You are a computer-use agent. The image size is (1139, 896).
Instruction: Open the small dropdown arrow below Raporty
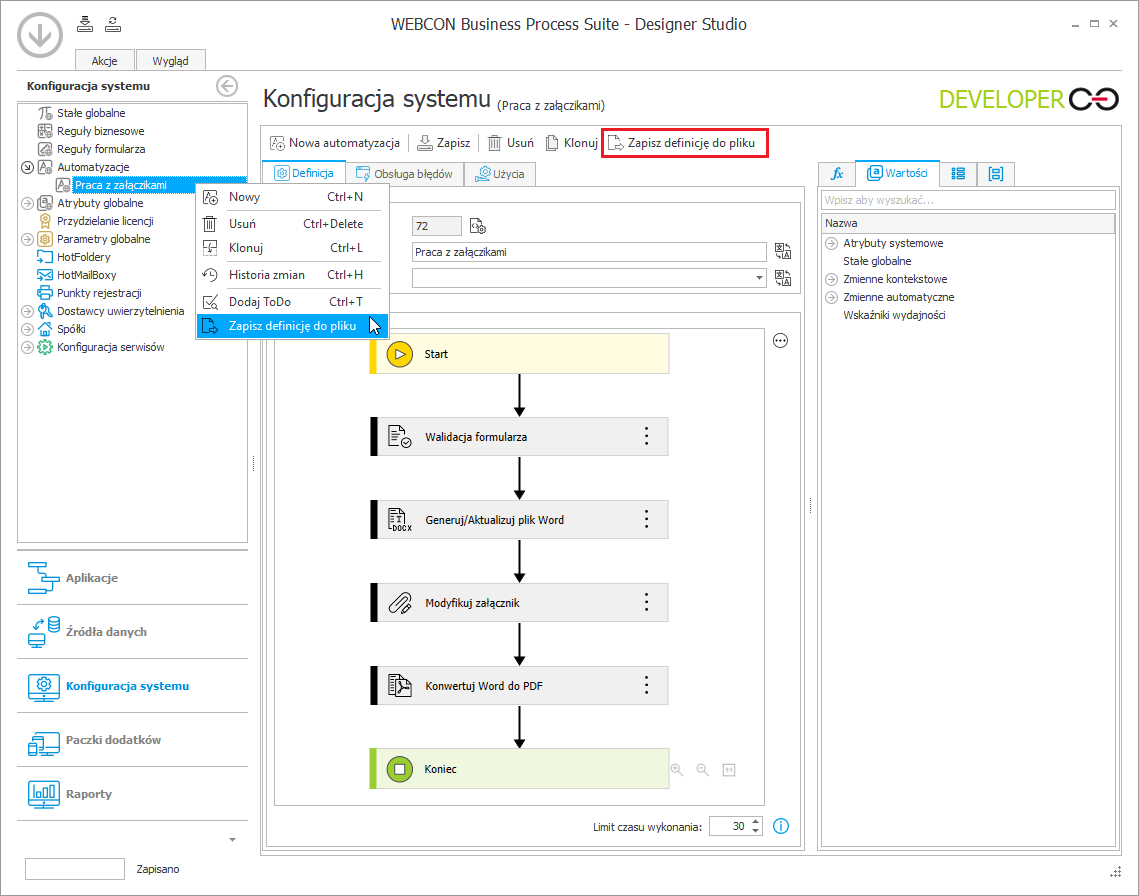232,839
